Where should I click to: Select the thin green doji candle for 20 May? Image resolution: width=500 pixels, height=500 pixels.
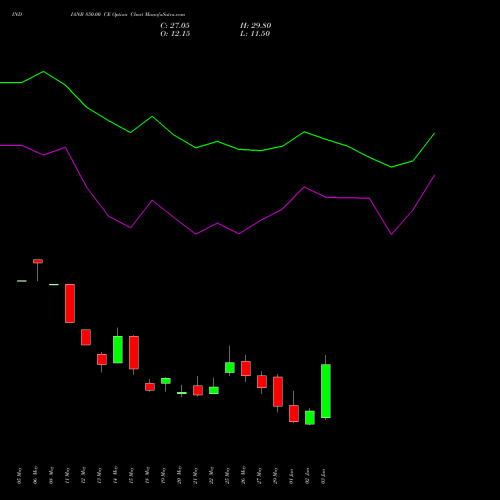(182, 393)
